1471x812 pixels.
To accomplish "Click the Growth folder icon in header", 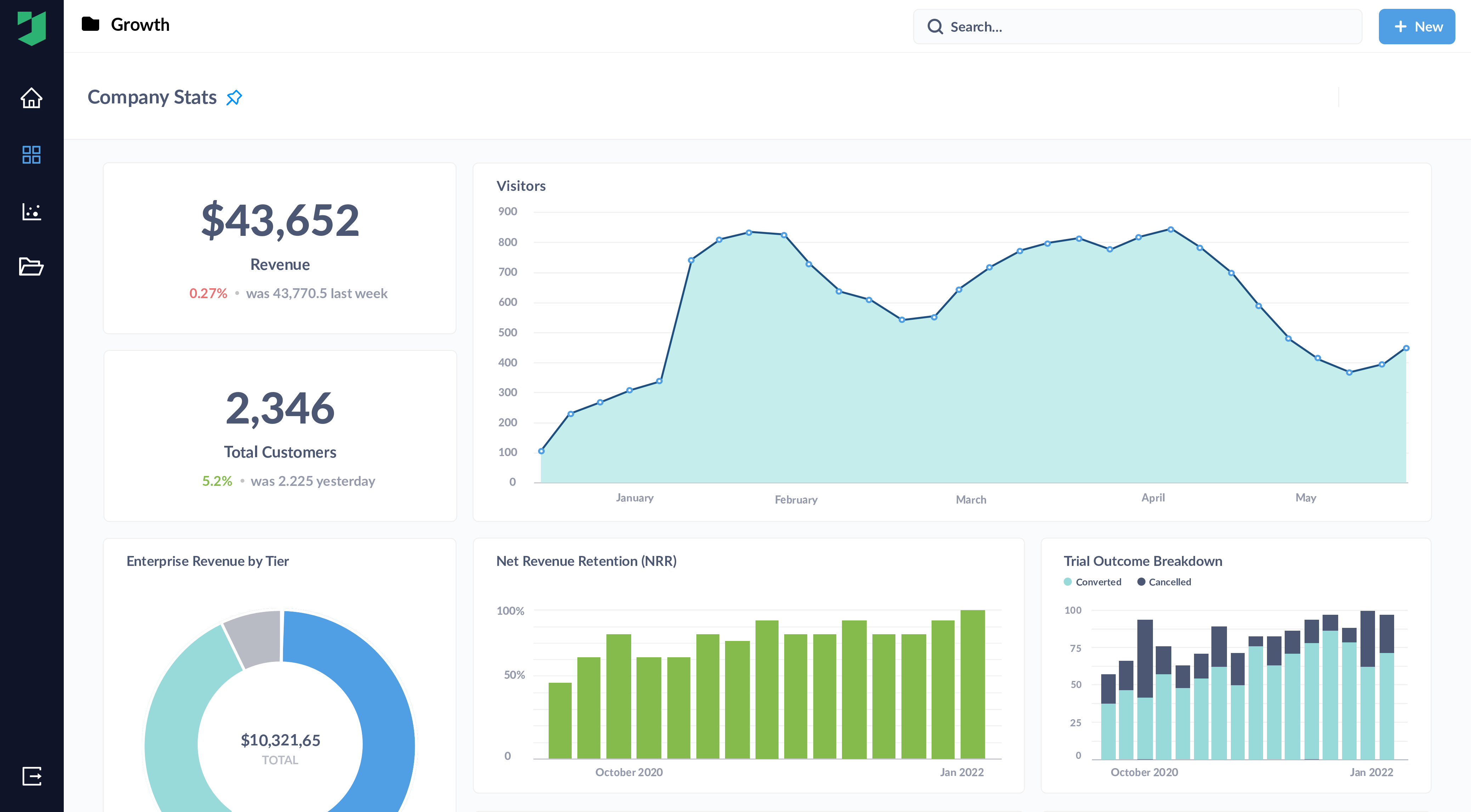I will [x=90, y=24].
